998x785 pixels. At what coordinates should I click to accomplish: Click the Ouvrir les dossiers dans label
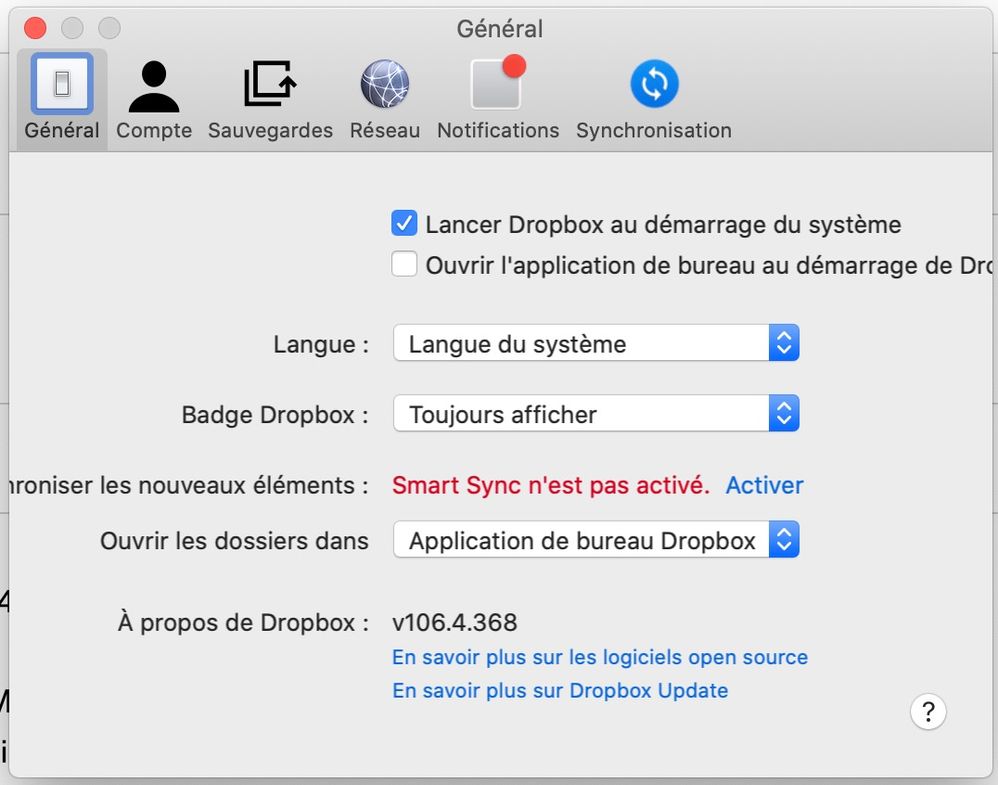point(234,541)
